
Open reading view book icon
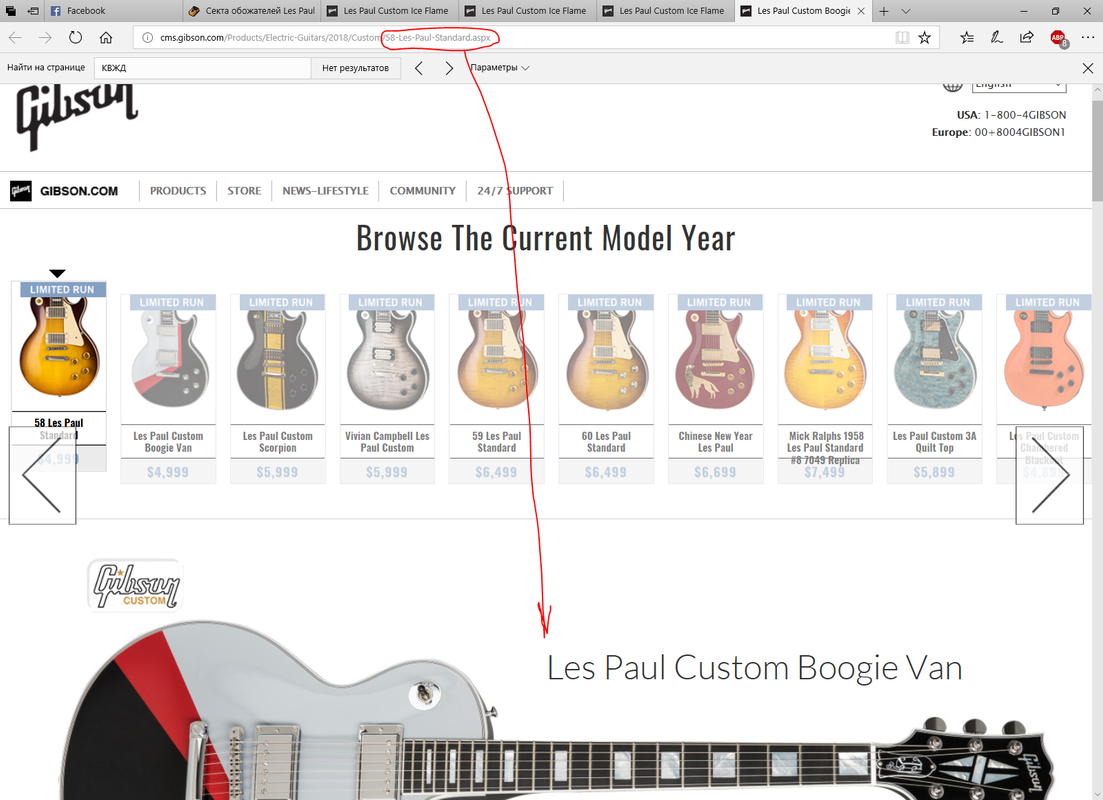902,37
